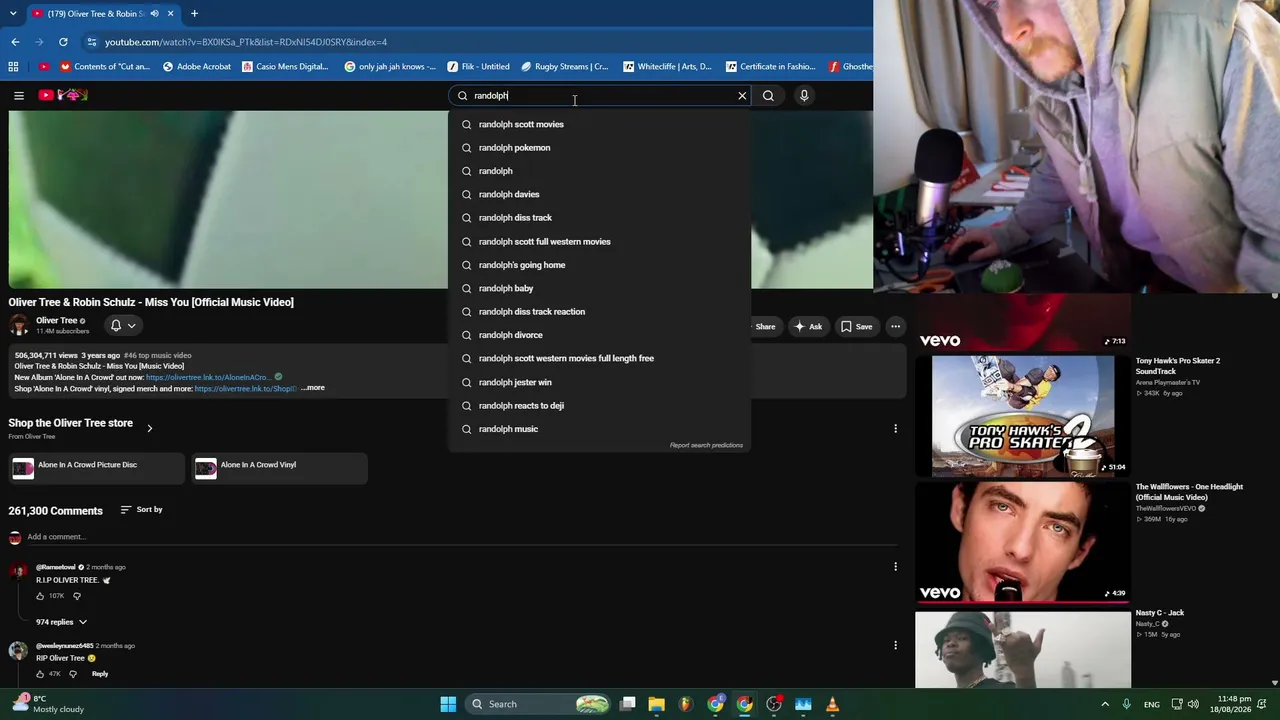
Task: Open the tab search dropdown arrow
Action: 13,14
